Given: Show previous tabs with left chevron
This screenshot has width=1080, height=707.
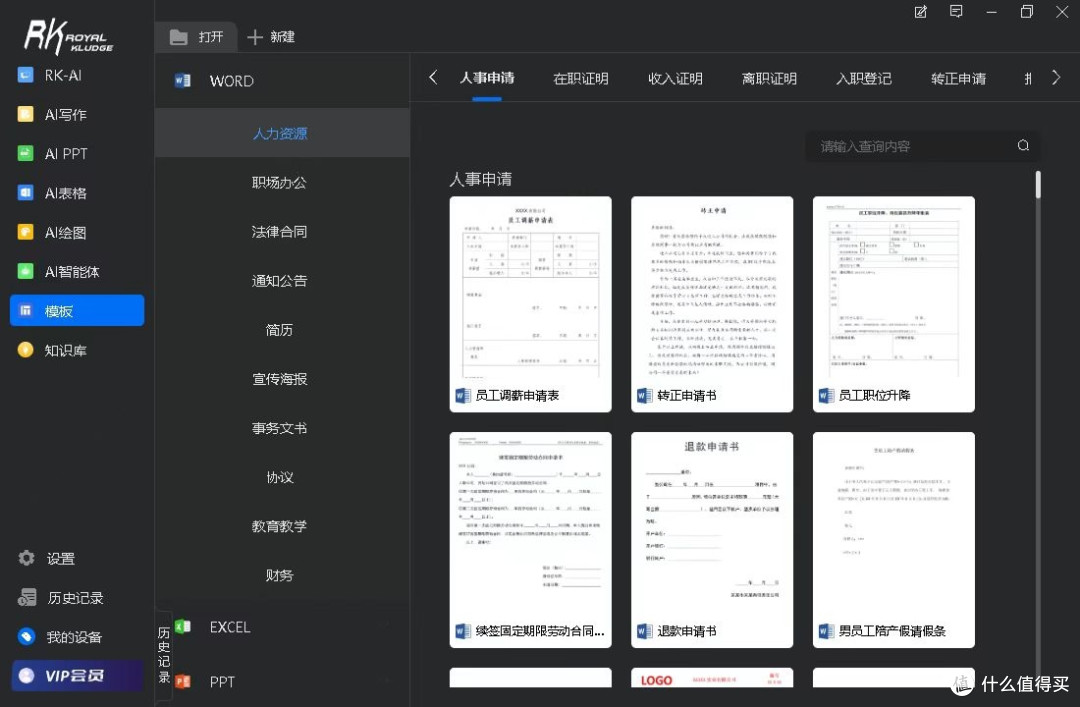Looking at the screenshot, I should click(433, 77).
